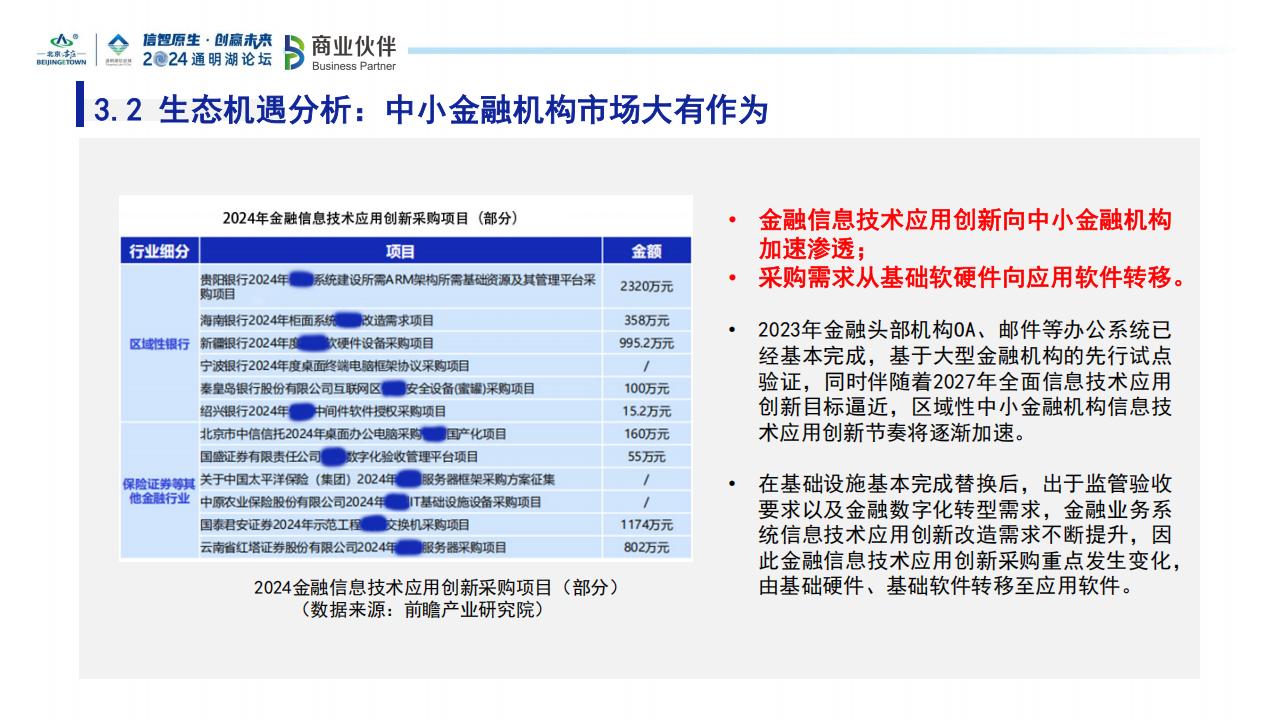Click the 宁波银行2024年度桌面终端电脑 row
This screenshot has height=720, width=1280.
pos(400,365)
